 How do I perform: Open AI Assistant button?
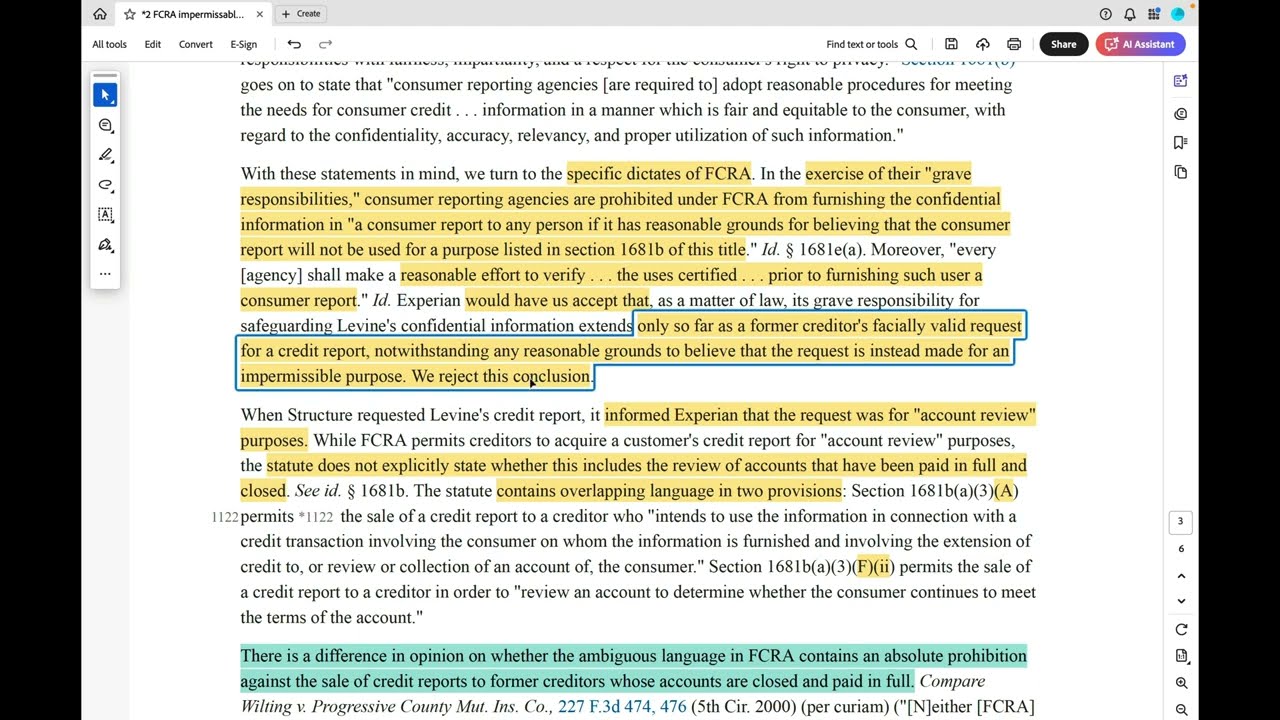(1140, 44)
